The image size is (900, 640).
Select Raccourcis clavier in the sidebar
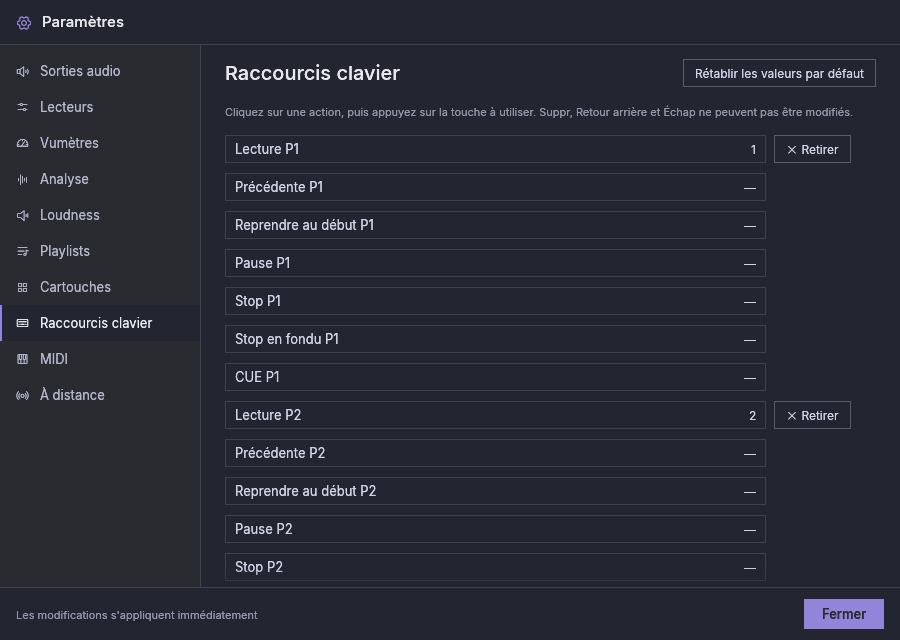pos(100,323)
